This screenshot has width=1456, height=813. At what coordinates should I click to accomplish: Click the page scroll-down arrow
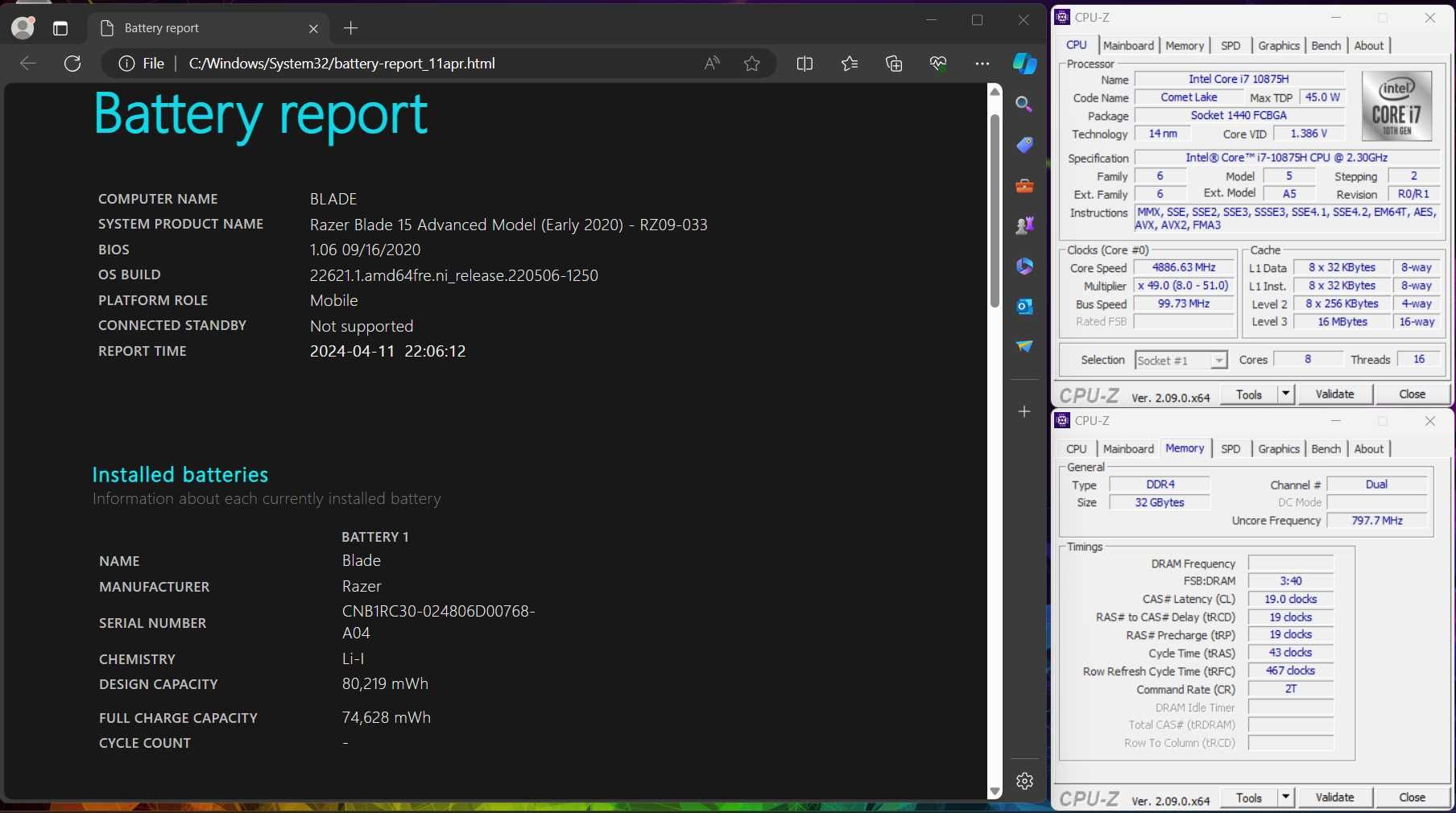click(x=995, y=792)
